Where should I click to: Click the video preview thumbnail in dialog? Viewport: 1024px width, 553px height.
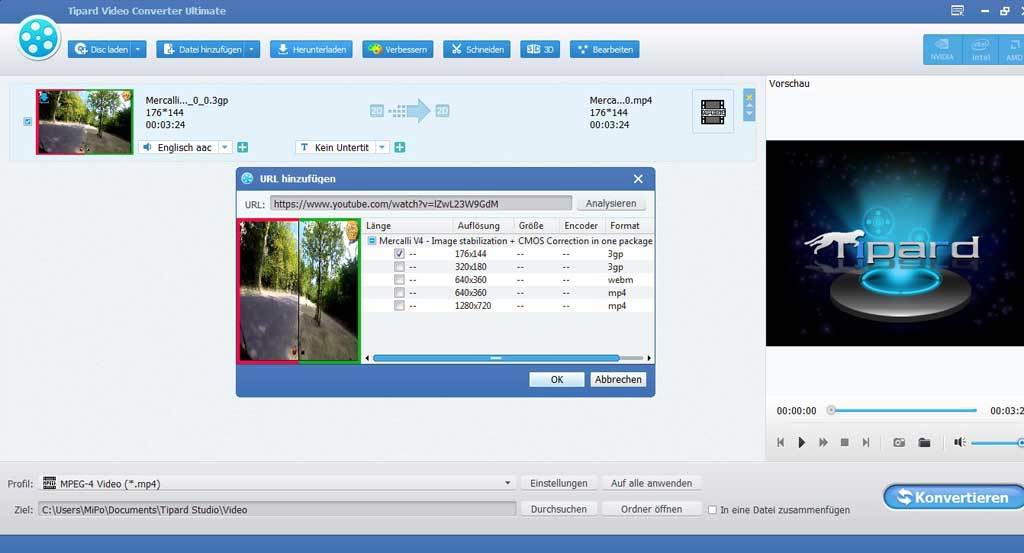coord(298,291)
